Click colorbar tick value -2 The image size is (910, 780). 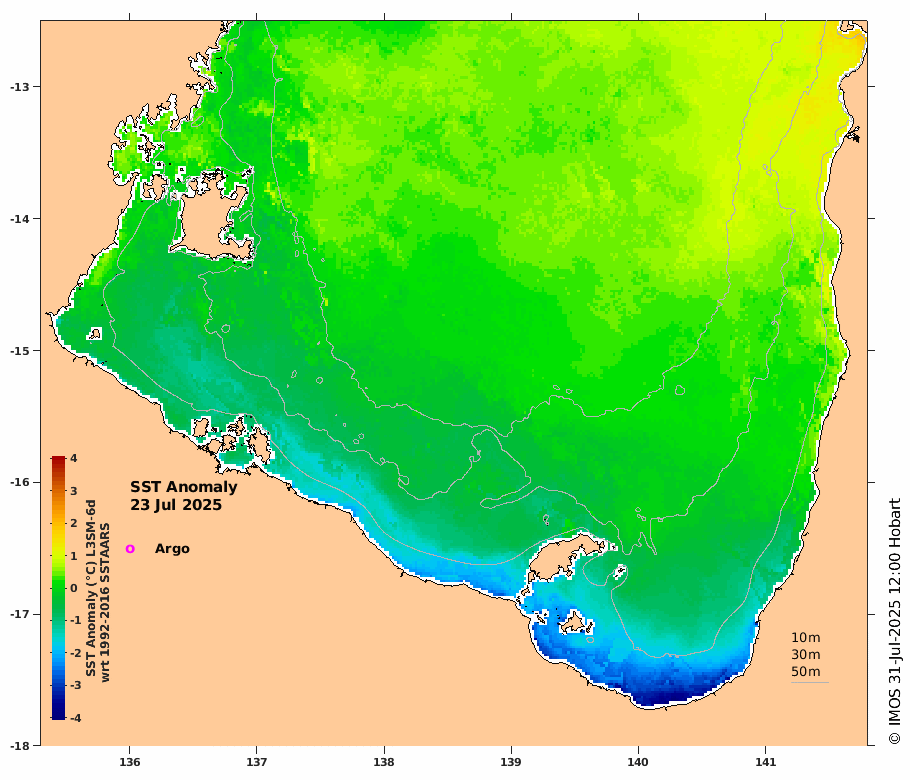click(x=75, y=653)
